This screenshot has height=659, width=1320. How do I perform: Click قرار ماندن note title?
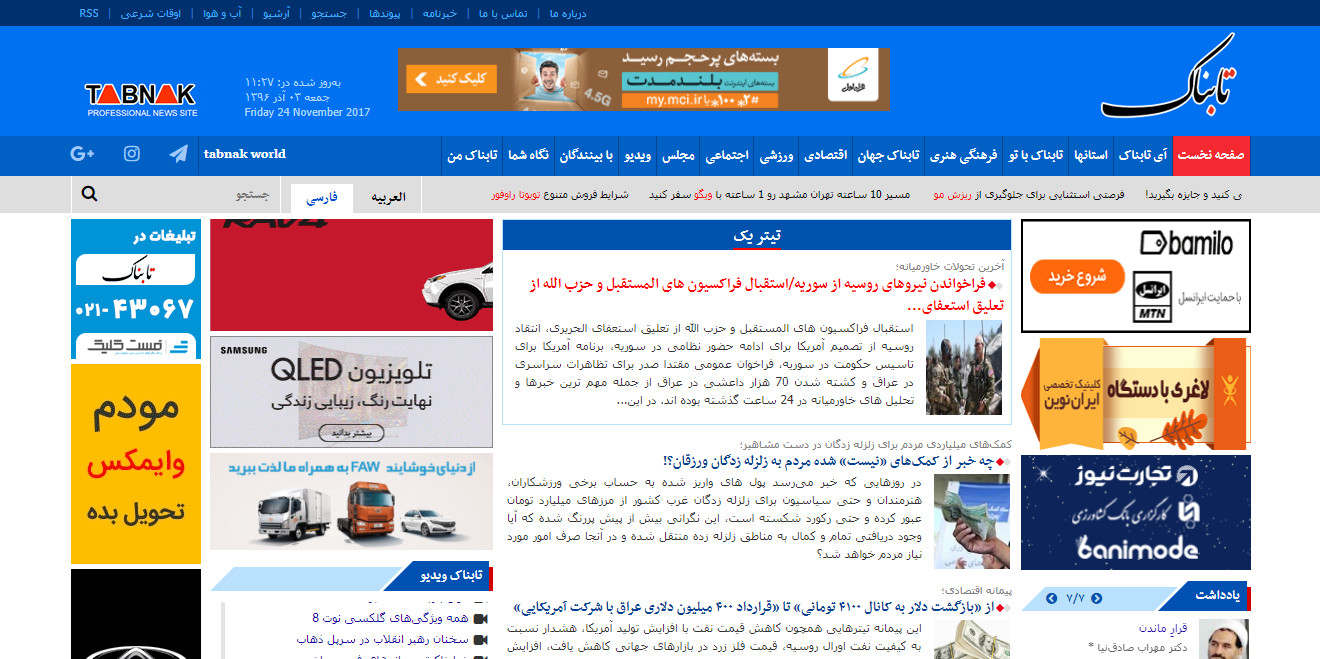pos(1162,628)
